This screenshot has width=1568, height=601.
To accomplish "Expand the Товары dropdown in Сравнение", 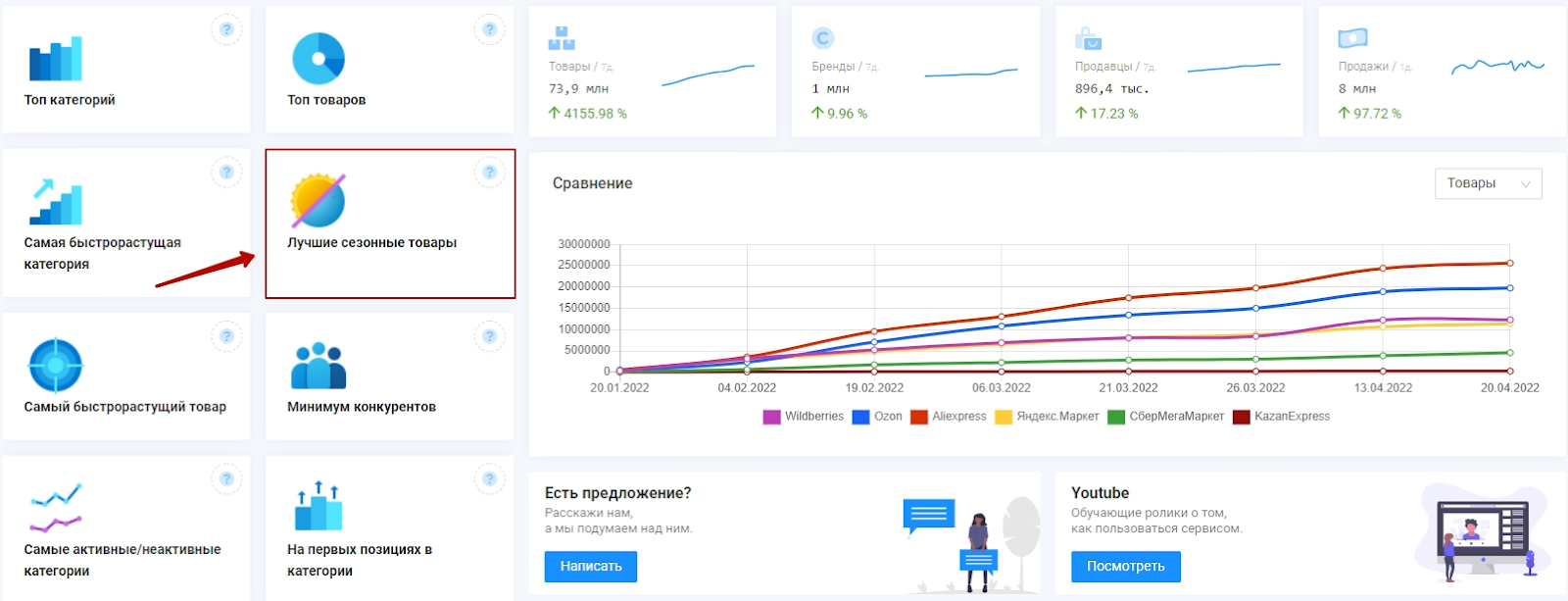I will coord(1488,183).
